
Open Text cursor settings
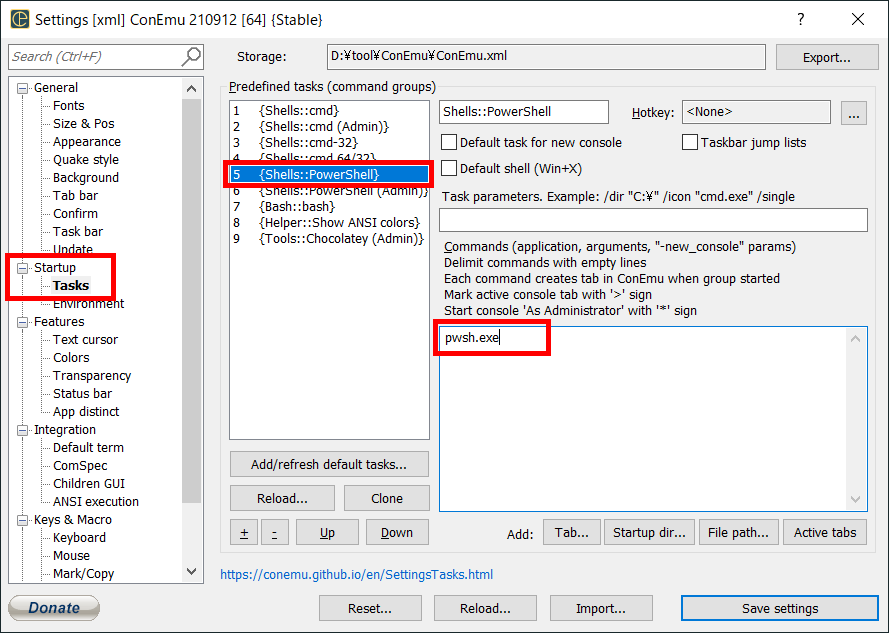[85, 340]
